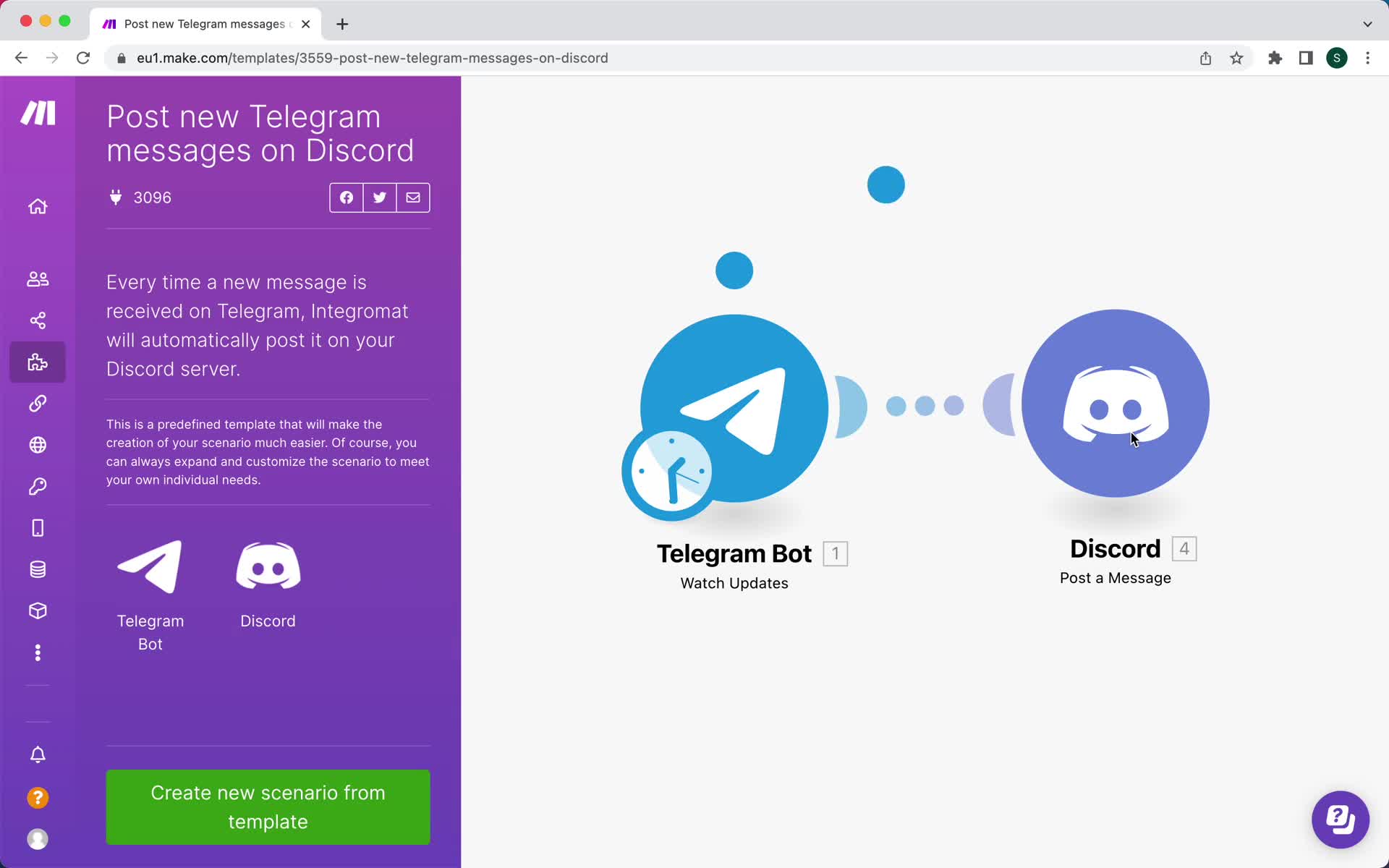Click the Team/Users icon in sidebar

pos(38,278)
